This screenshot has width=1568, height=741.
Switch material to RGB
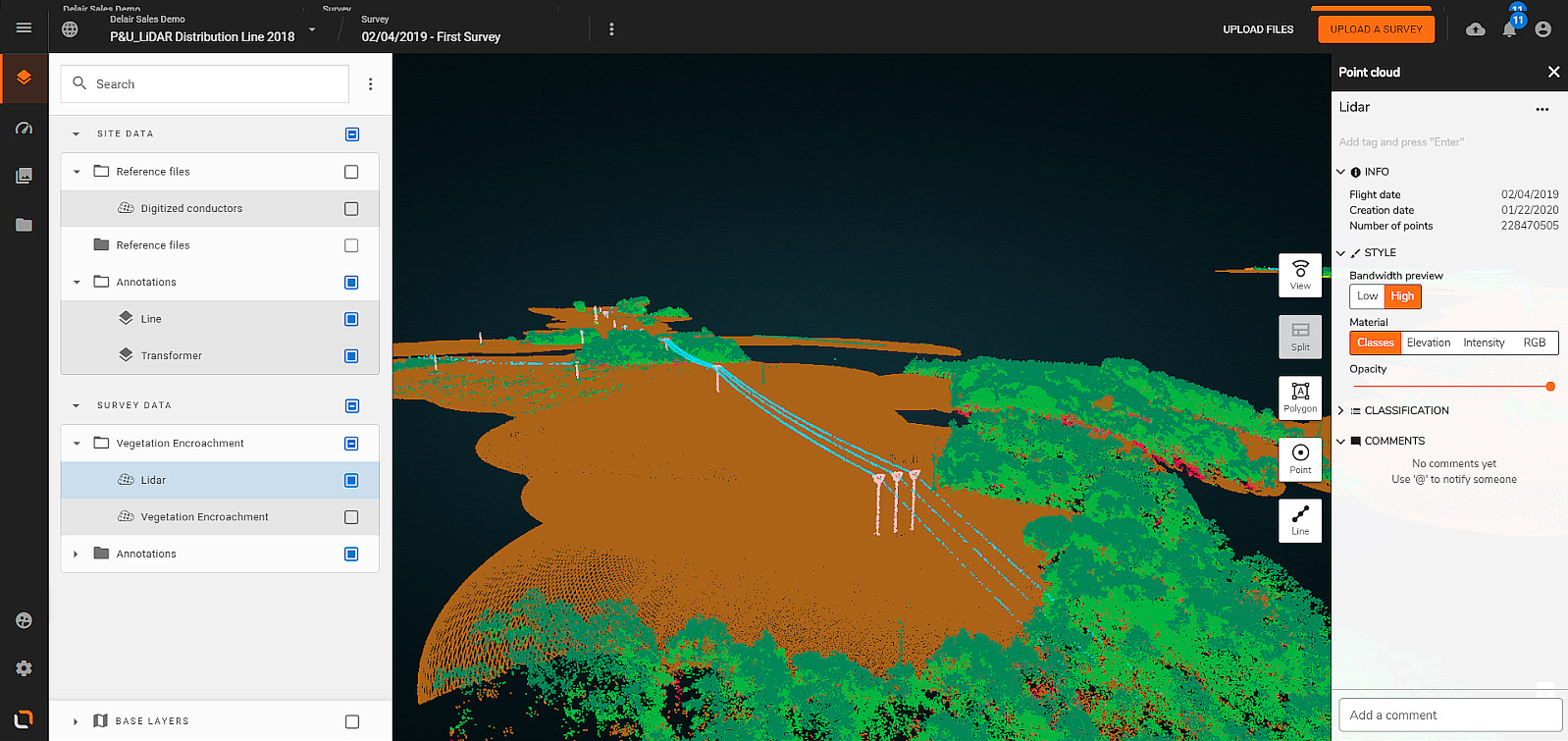pyautogui.click(x=1534, y=343)
